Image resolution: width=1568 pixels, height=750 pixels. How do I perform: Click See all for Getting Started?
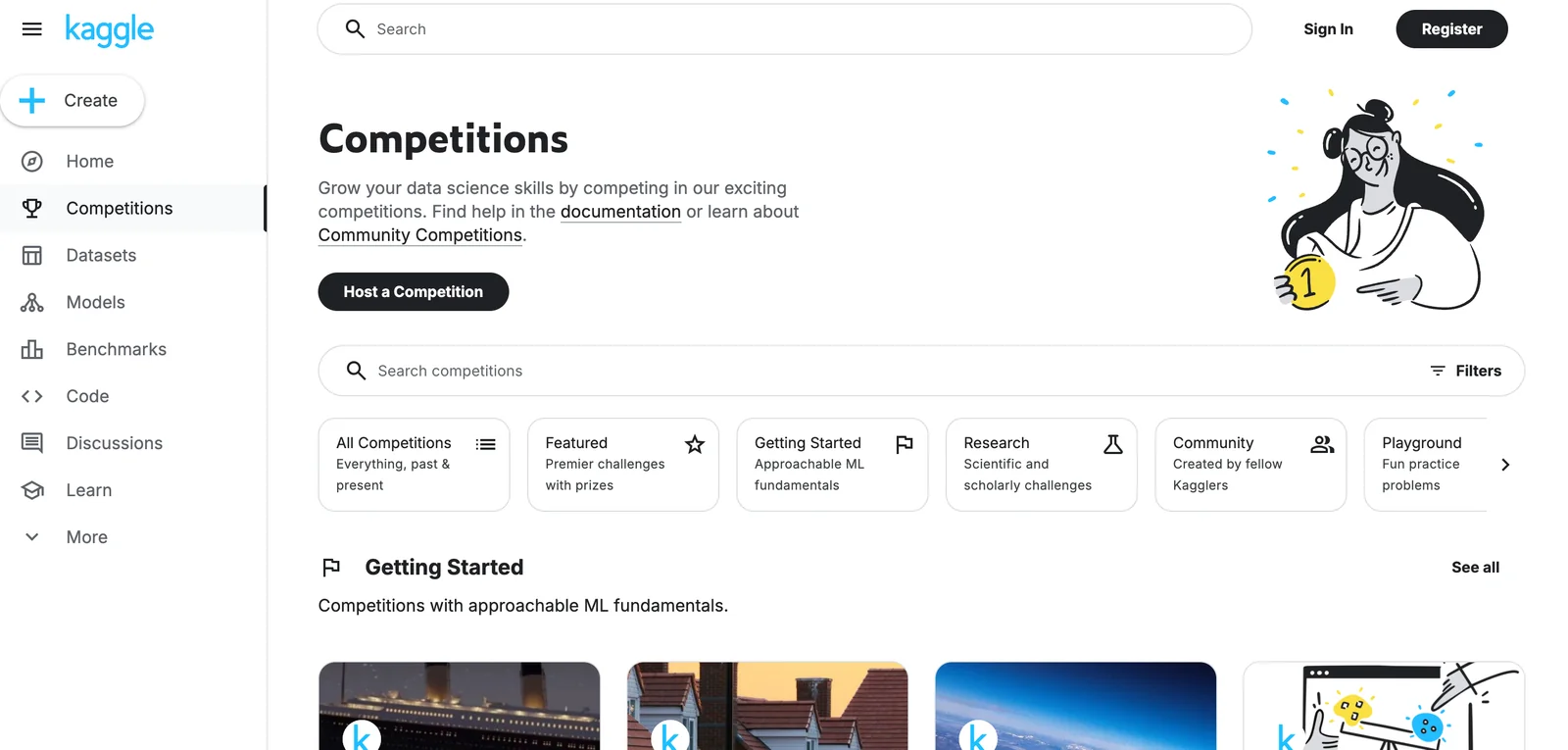pos(1475,568)
